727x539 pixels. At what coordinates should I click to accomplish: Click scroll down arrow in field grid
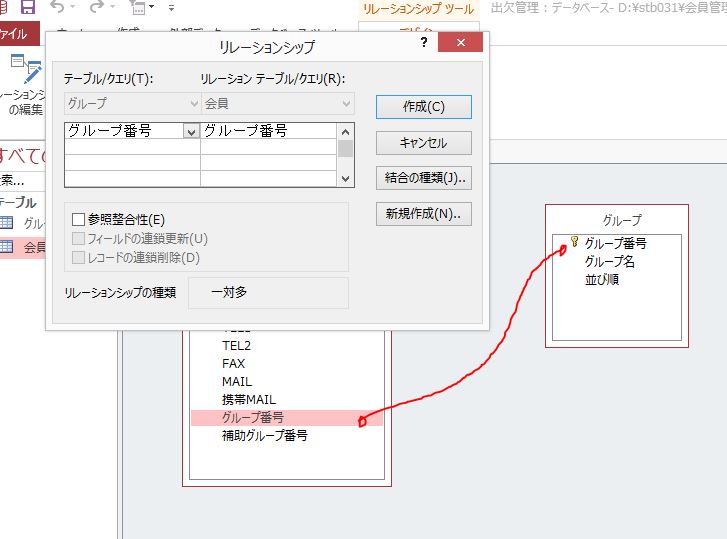[x=345, y=178]
